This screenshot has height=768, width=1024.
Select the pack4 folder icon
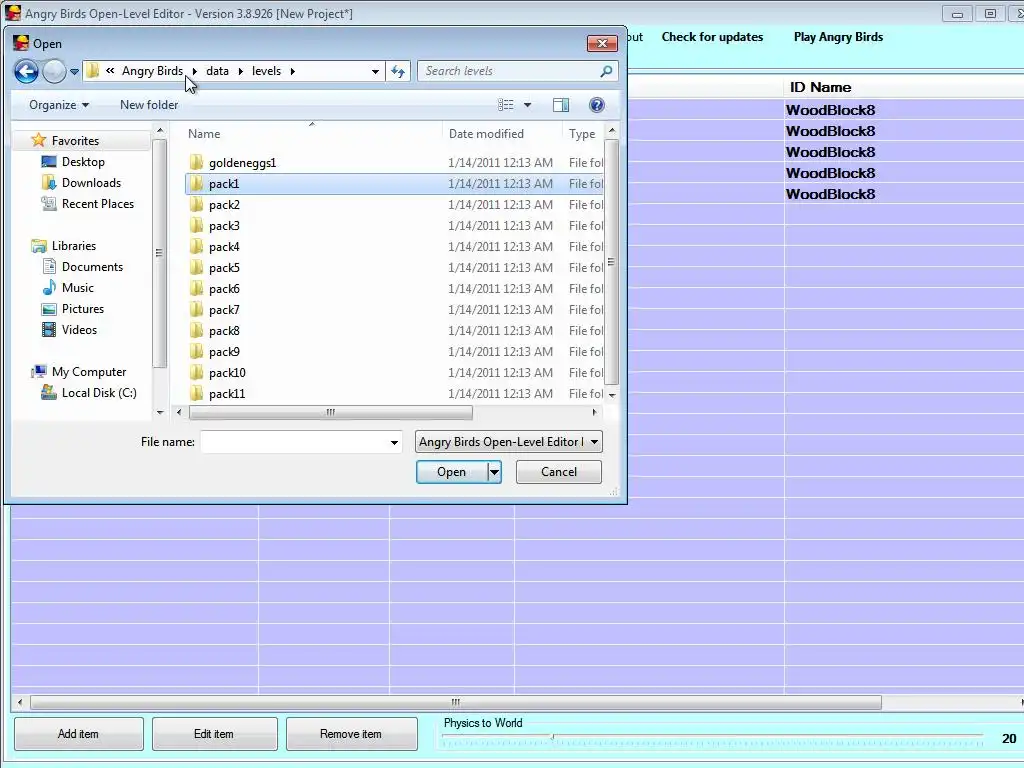click(196, 246)
